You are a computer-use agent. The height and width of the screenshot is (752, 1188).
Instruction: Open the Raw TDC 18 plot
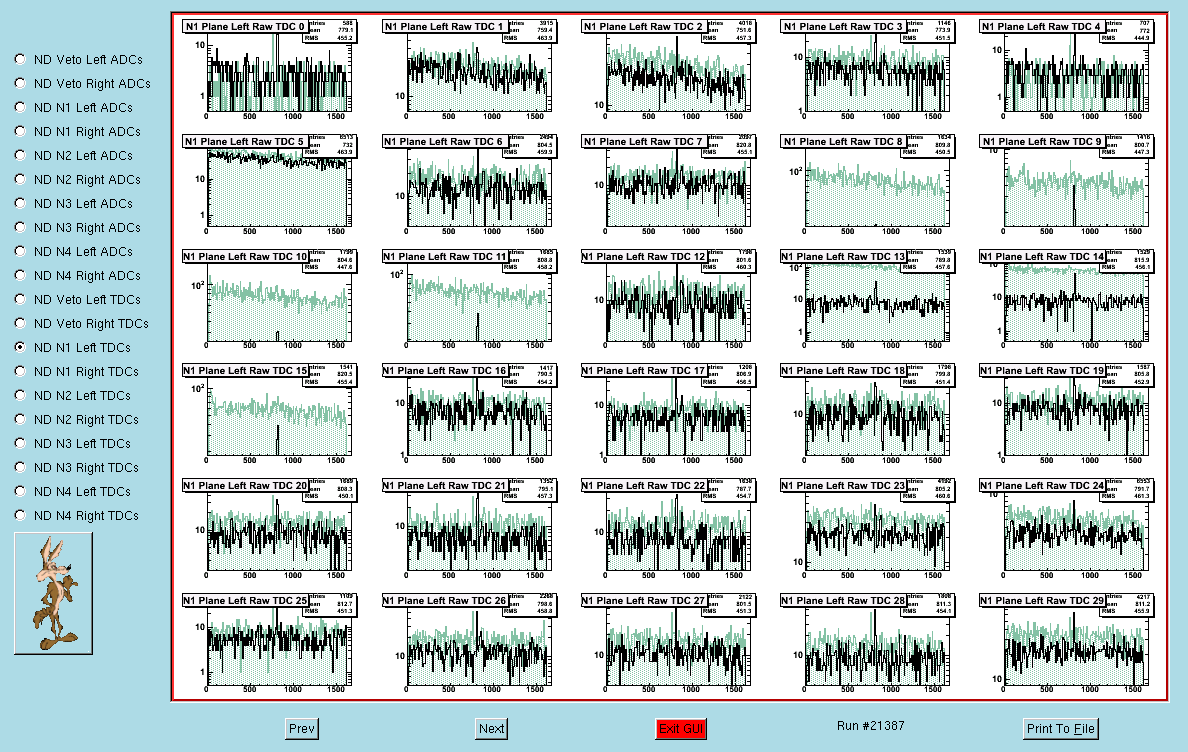click(868, 414)
